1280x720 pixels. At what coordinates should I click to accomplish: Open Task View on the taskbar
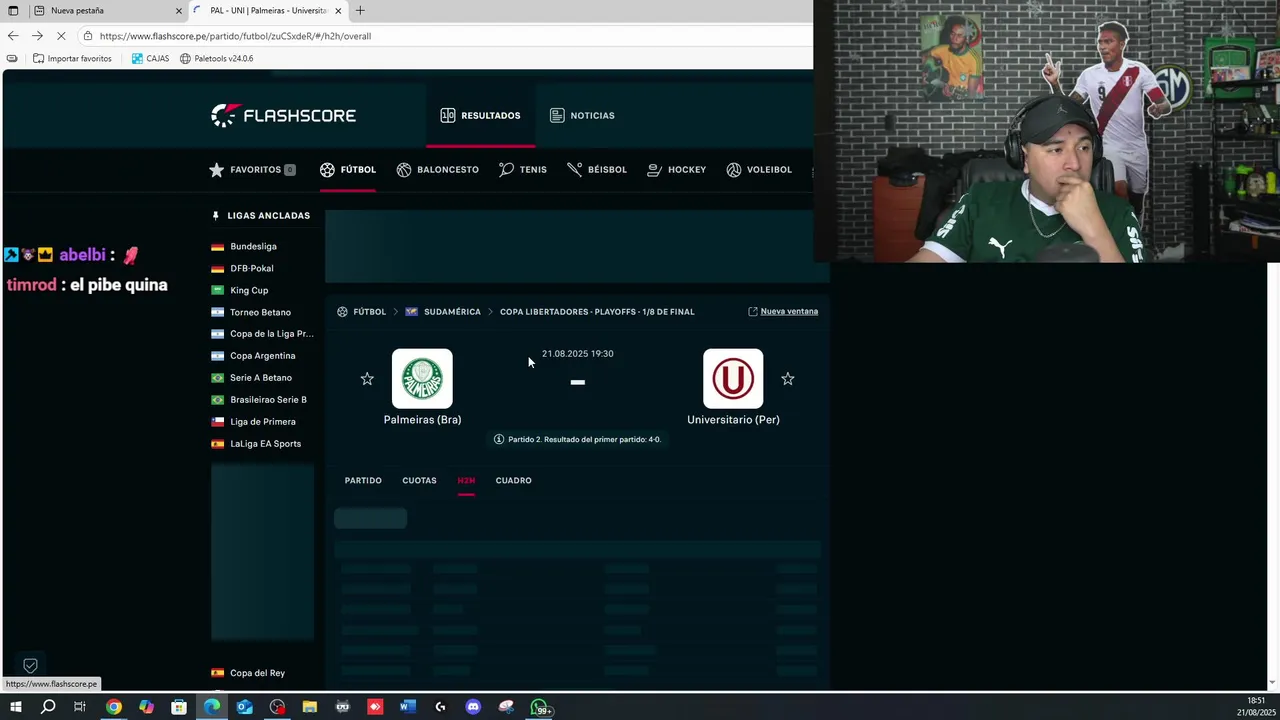coord(80,707)
